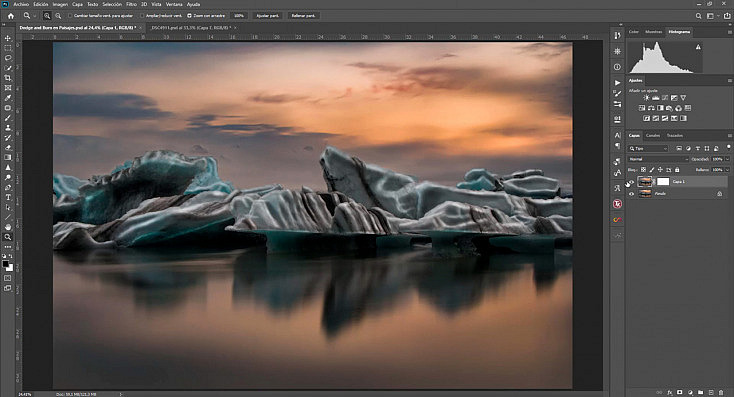Toggle Quick Mask mode
This screenshot has height=397, width=734.
(7, 278)
